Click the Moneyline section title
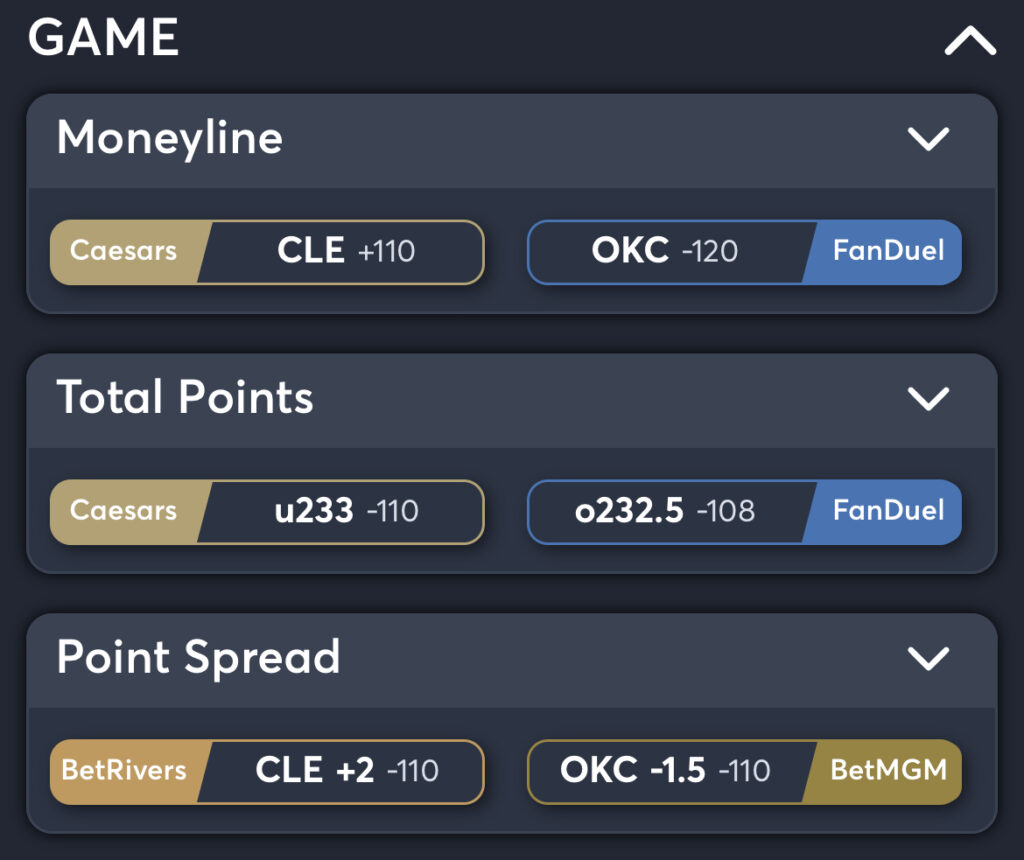Viewport: 1024px width, 860px height. pos(170,139)
